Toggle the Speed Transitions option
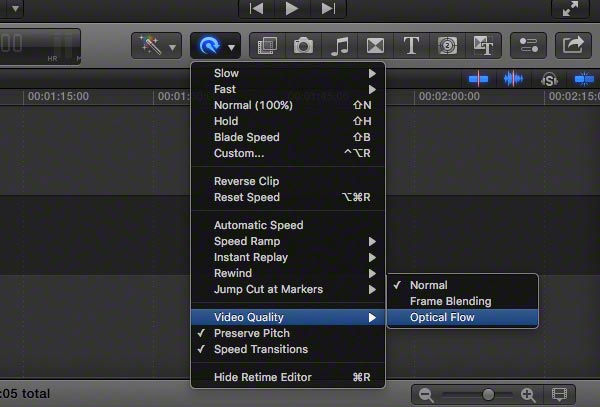 [x=288, y=349]
